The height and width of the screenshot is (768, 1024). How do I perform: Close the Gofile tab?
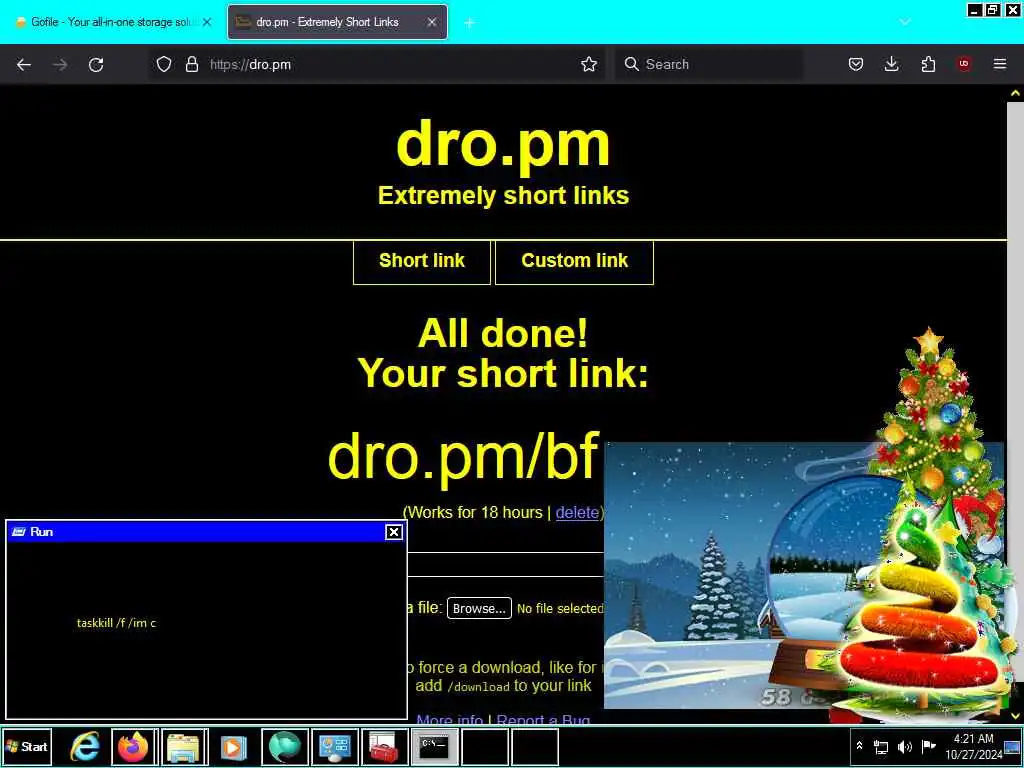(207, 22)
